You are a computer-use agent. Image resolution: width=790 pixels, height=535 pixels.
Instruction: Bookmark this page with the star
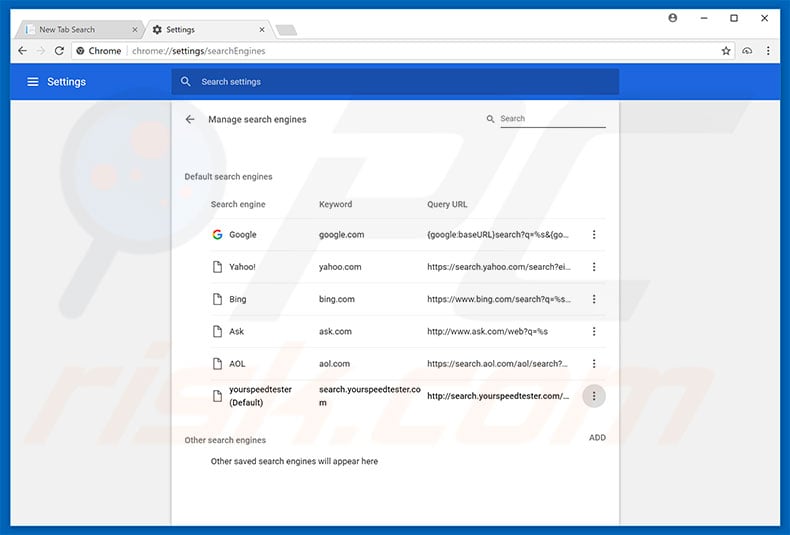(726, 51)
